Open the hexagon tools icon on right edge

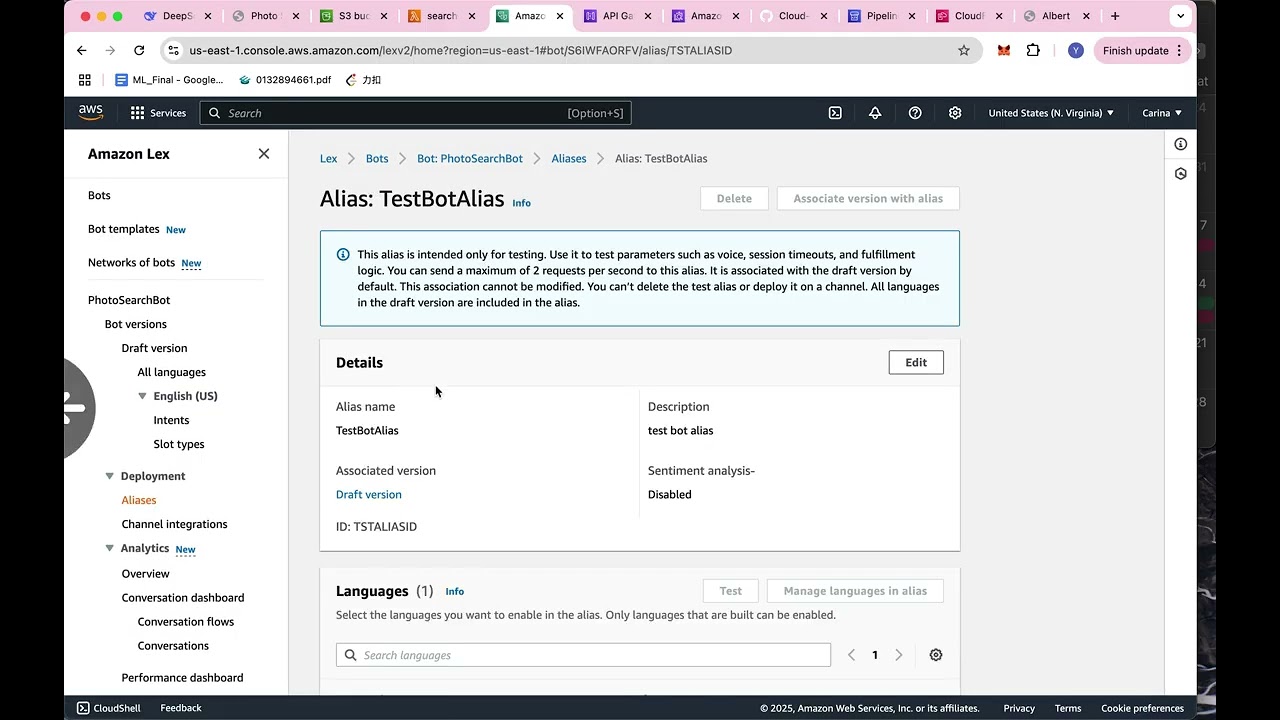(x=1181, y=174)
